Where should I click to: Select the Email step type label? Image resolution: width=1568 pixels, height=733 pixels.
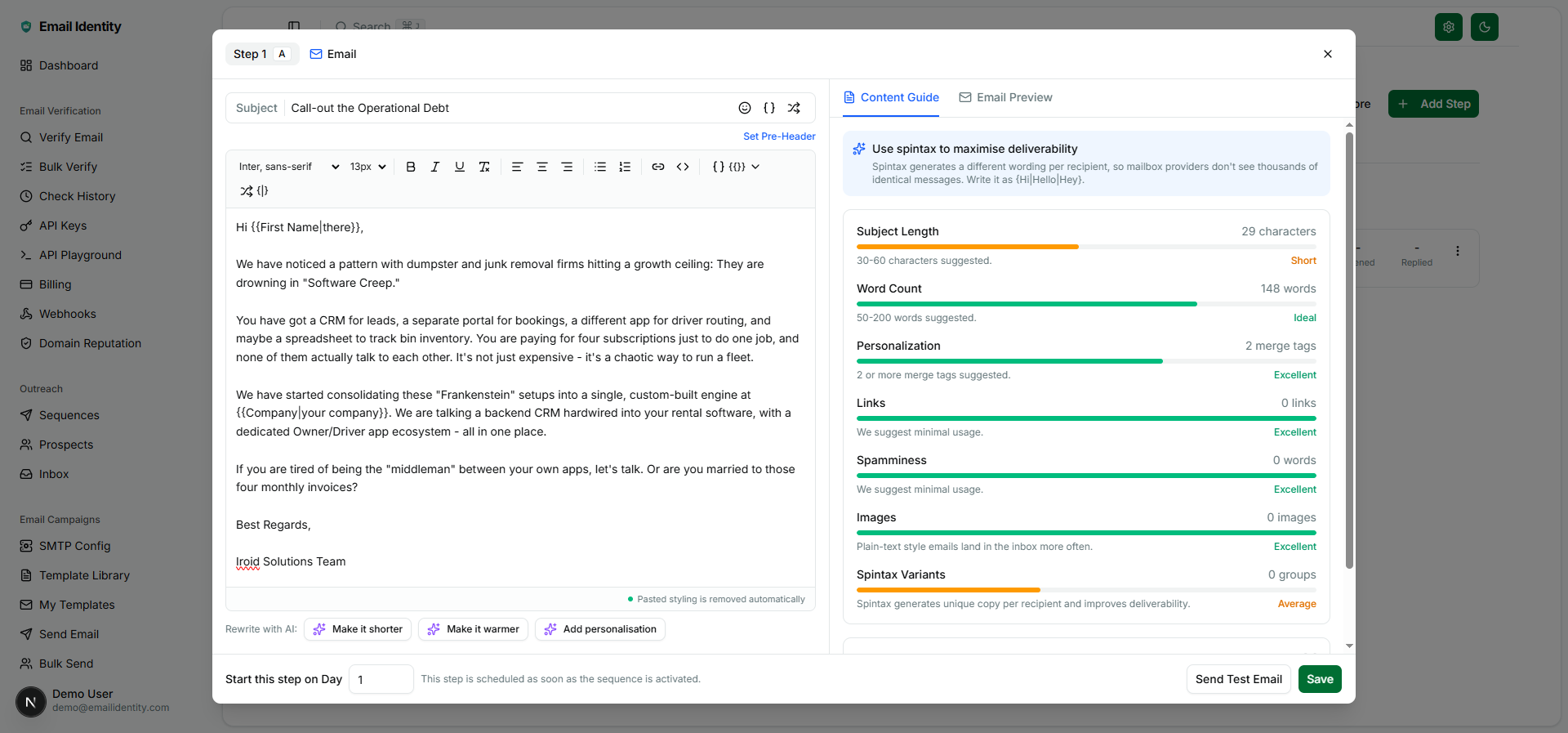coord(333,54)
